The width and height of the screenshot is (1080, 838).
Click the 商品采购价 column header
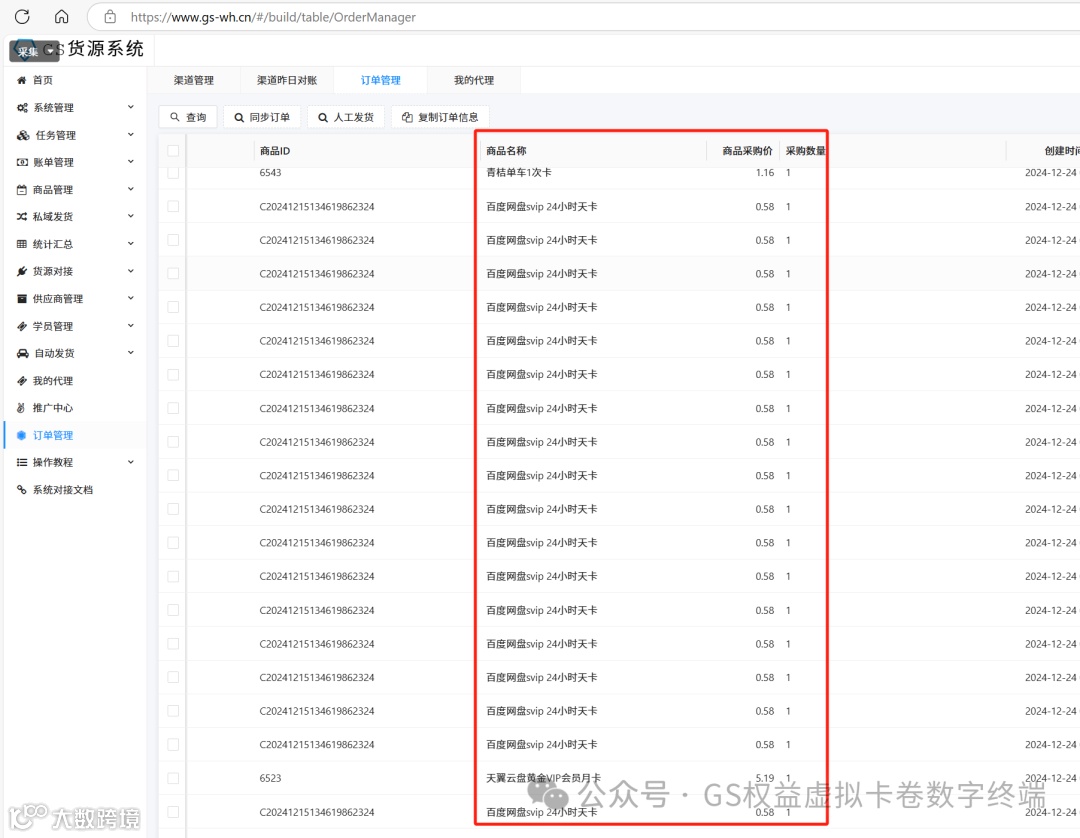747,151
